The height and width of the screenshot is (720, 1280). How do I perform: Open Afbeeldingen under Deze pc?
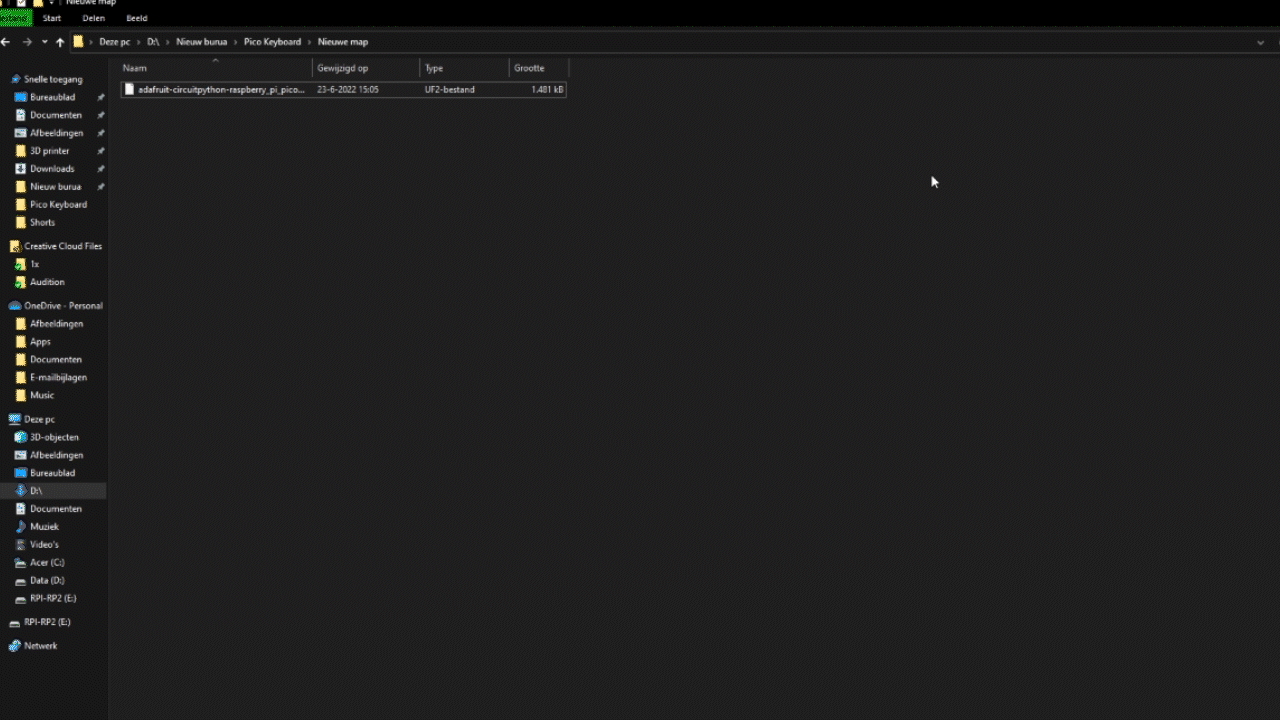click(57, 455)
